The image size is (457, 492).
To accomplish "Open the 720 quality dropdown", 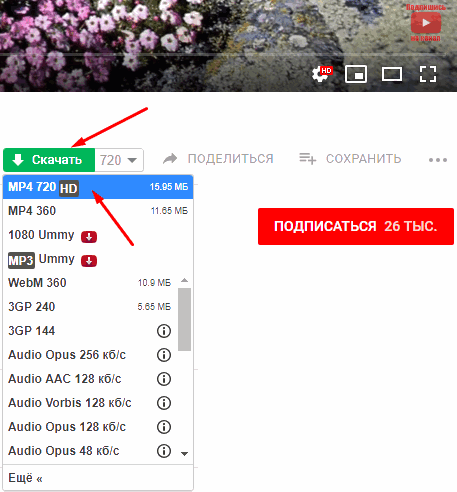I will [x=119, y=160].
